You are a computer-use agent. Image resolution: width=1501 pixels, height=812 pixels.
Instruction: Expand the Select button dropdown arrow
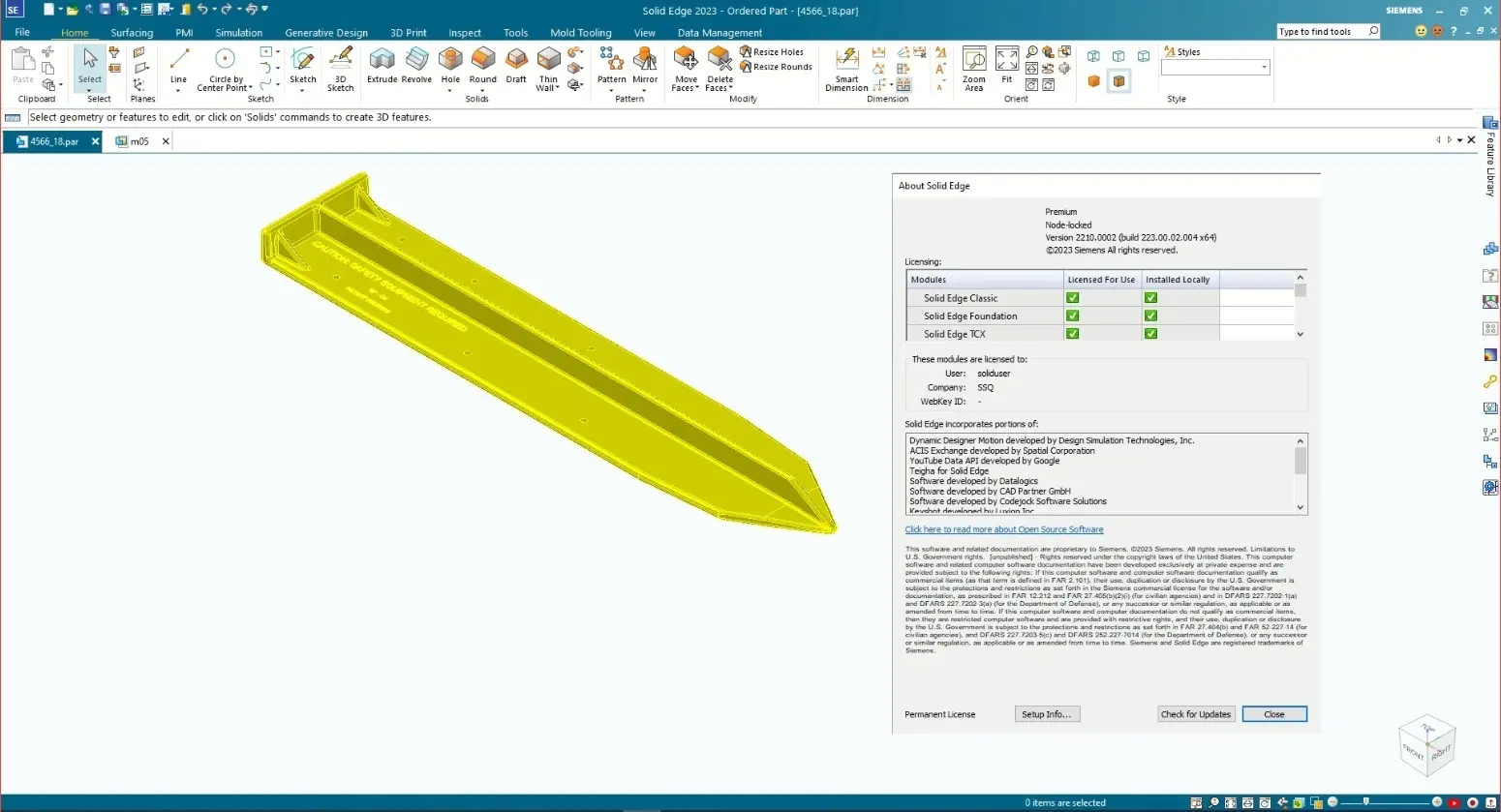pyautogui.click(x=89, y=91)
